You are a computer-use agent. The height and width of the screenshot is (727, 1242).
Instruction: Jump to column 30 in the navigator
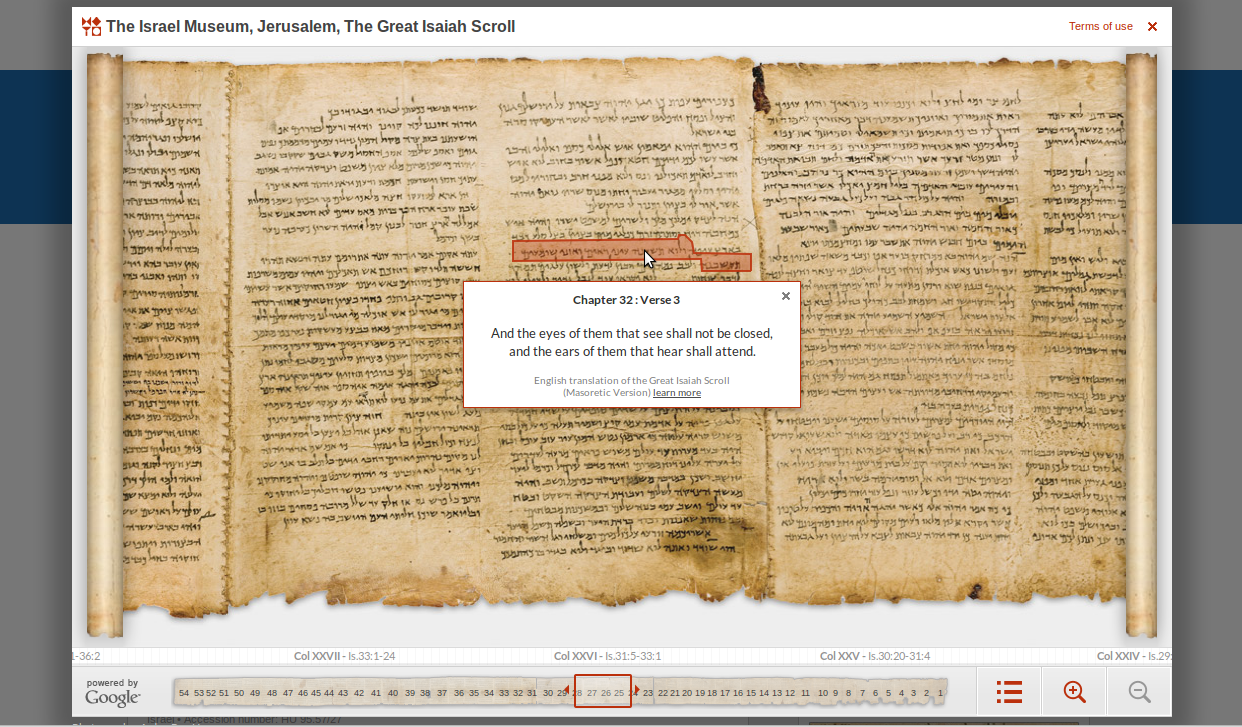click(548, 693)
